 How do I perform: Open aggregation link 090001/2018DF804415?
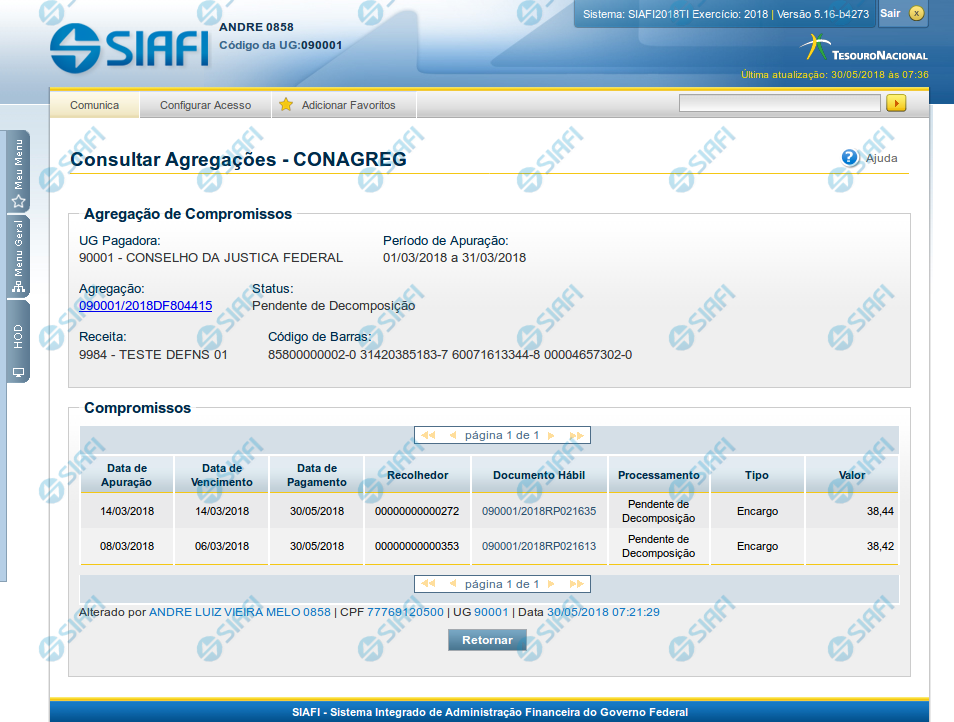(x=145, y=306)
